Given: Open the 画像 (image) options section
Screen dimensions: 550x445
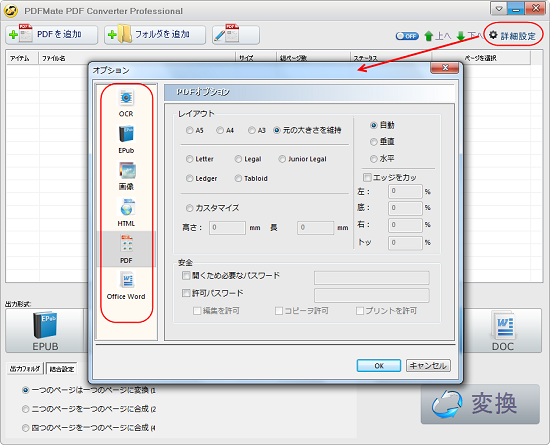Looking at the screenshot, I should (126, 176).
